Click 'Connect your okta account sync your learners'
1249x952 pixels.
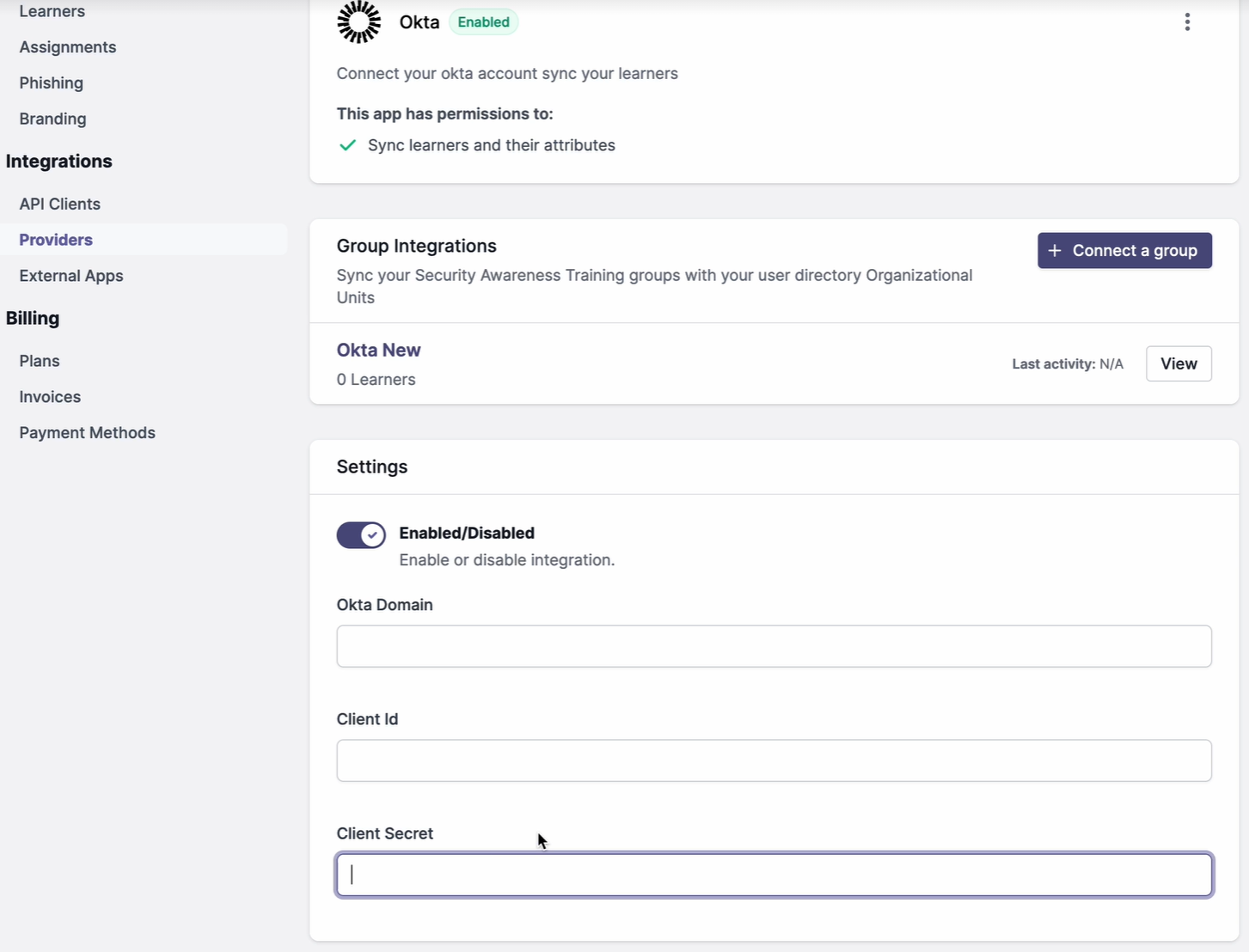507,74
